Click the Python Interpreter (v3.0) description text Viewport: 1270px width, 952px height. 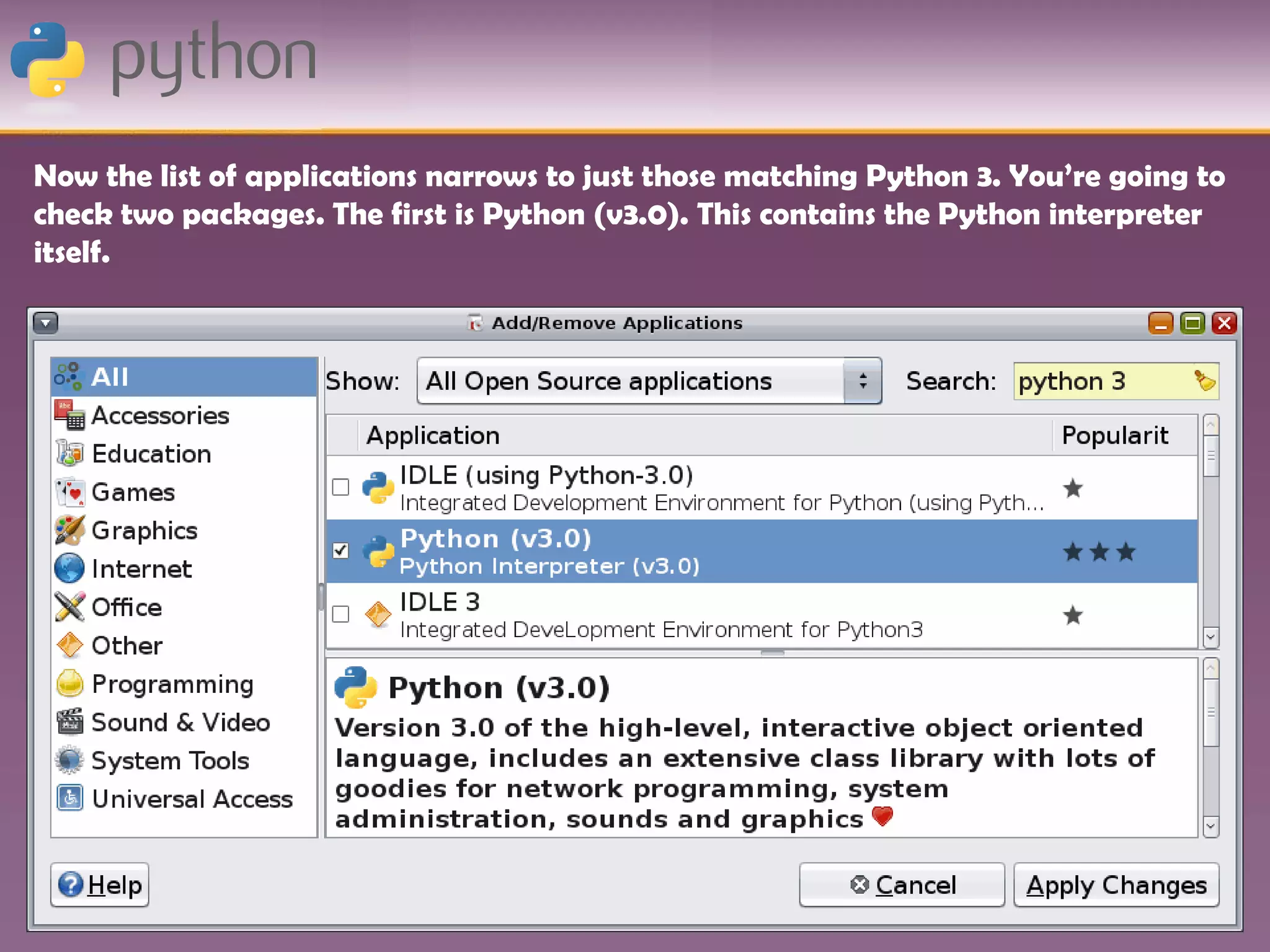tap(549, 566)
